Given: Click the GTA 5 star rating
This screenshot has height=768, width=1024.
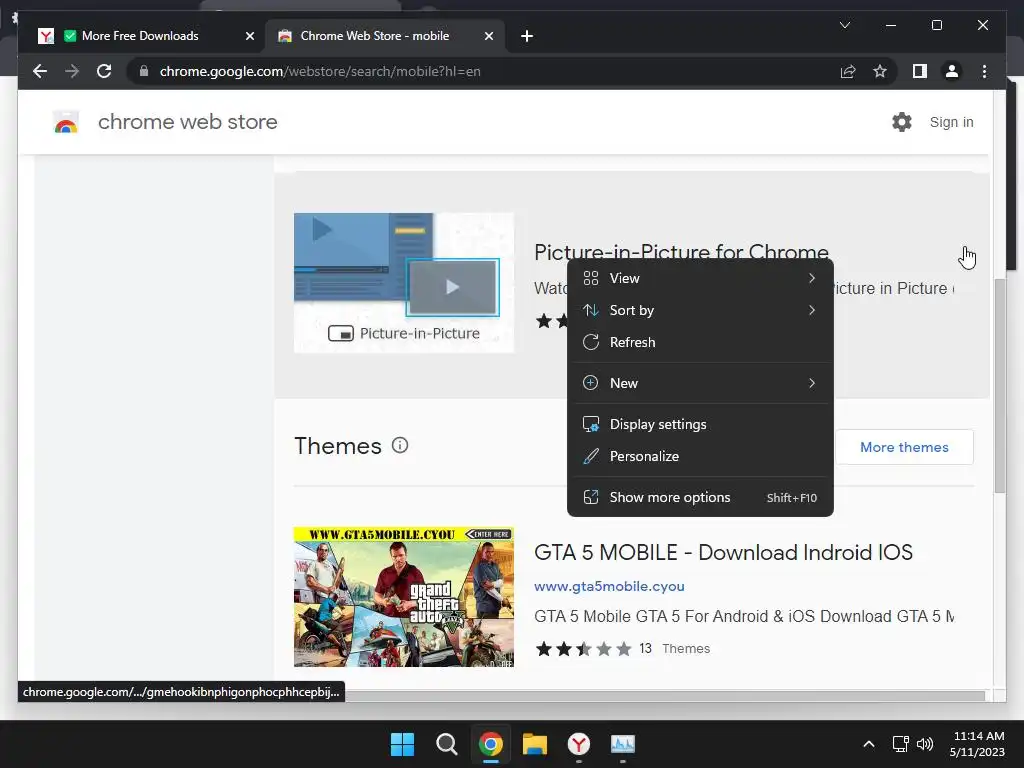Looking at the screenshot, I should pos(583,648).
